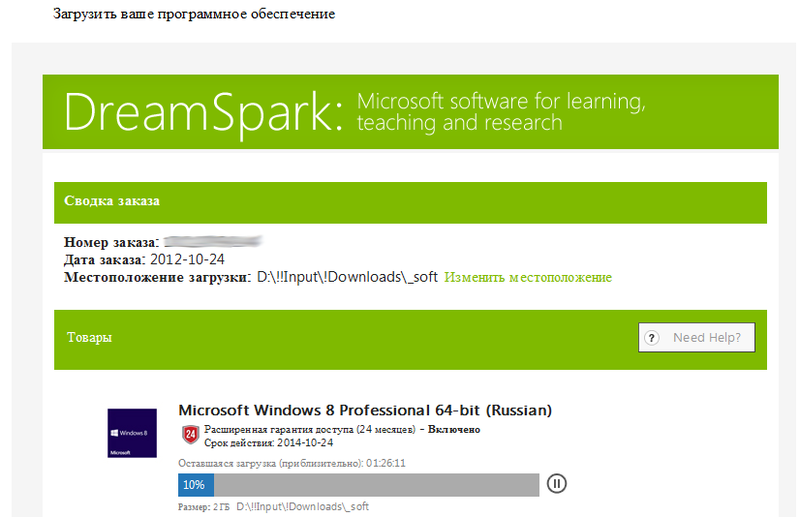
Task: Pause the Windows 8 download
Action: coord(557,485)
